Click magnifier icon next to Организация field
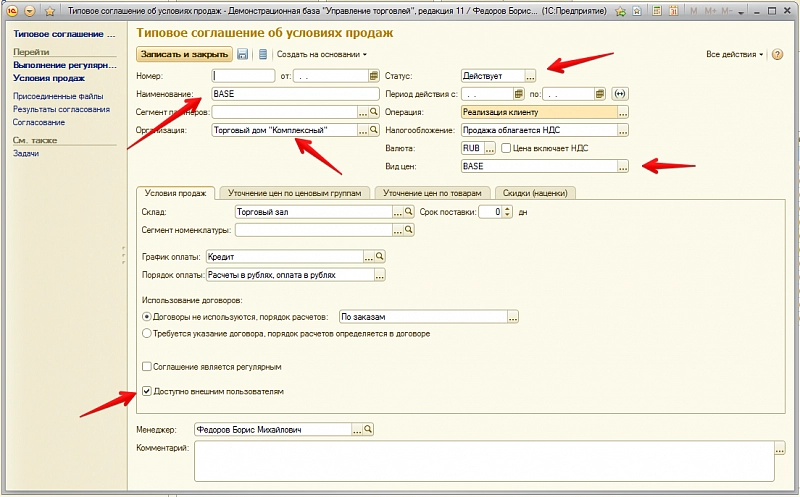800x497 pixels. 375,130
